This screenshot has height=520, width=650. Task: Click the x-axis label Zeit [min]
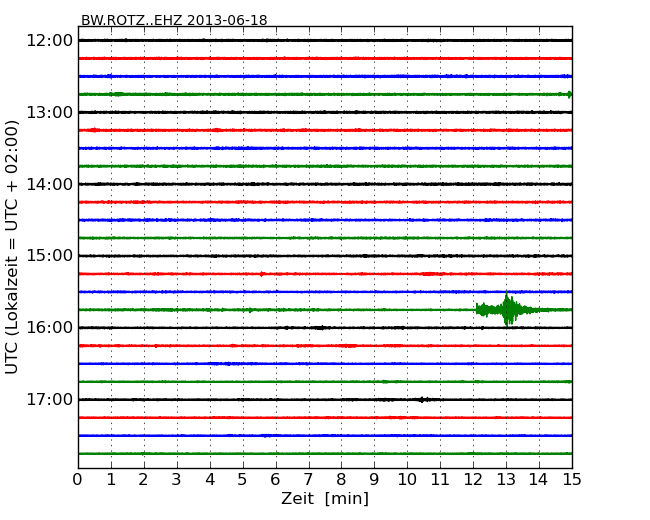[325, 498]
